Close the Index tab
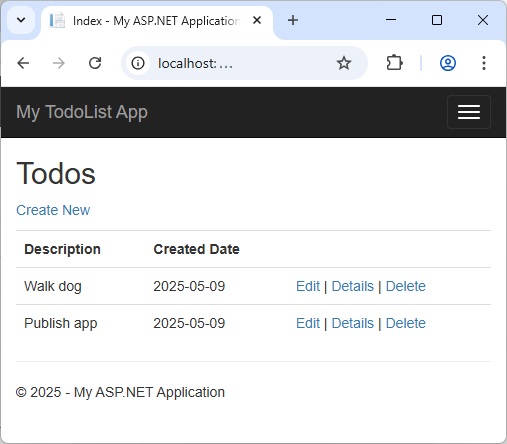 [x=257, y=20]
